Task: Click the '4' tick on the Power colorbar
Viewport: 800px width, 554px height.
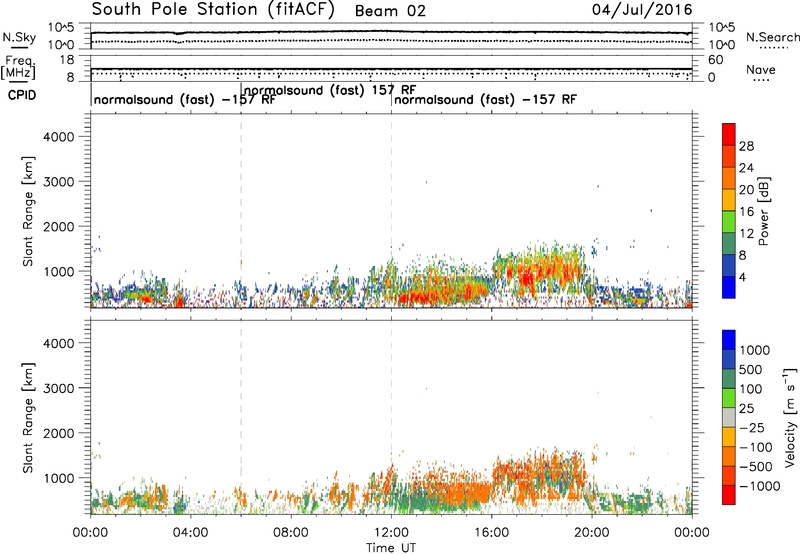Action: pos(743,278)
